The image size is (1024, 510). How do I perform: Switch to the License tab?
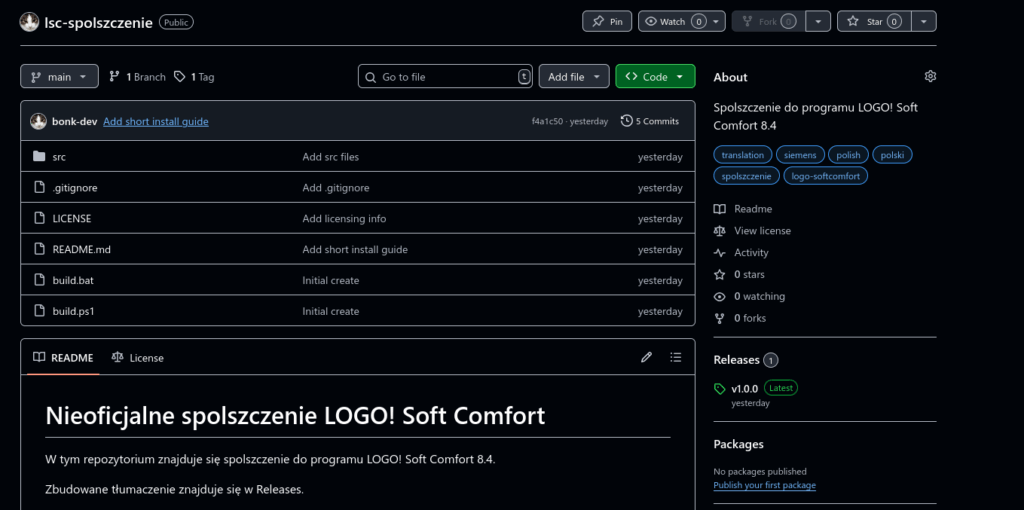pos(138,357)
